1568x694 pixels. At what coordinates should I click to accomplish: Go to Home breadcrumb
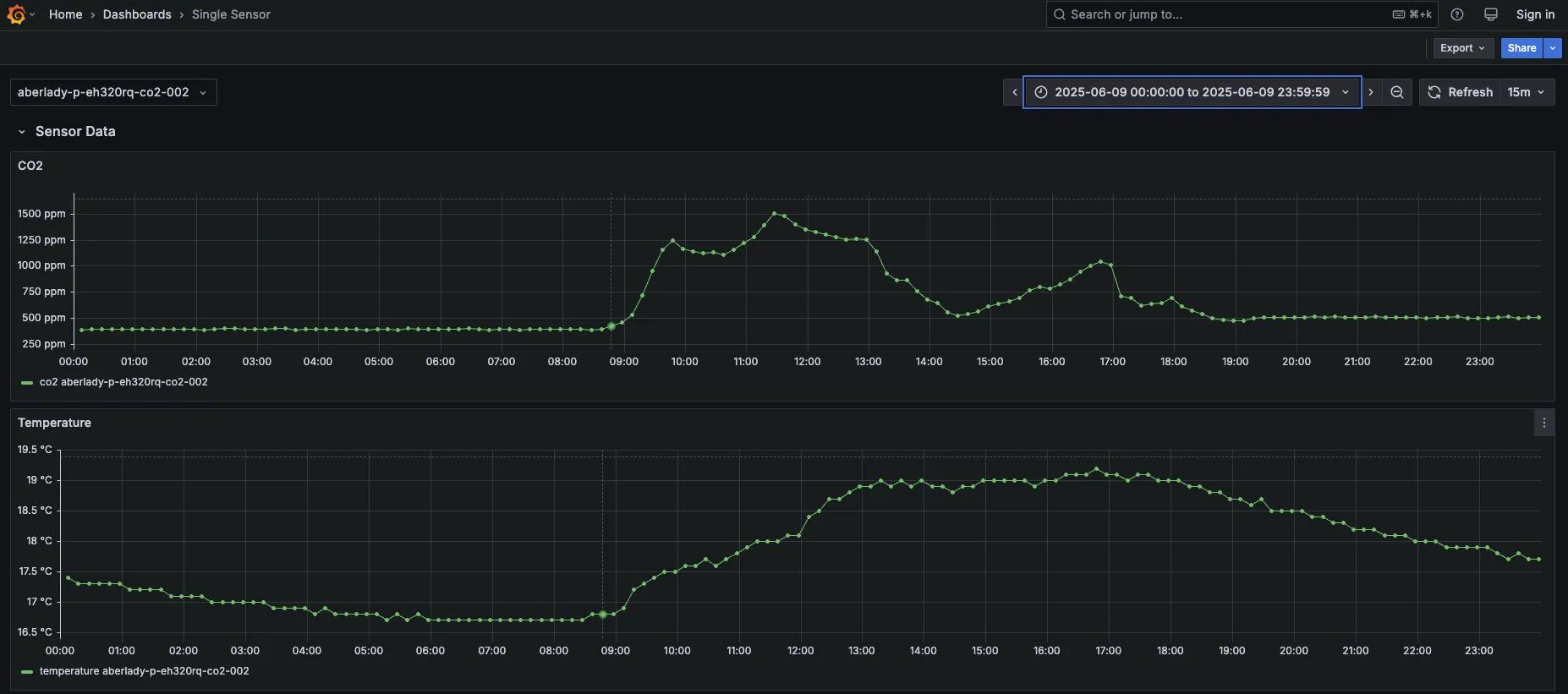coord(65,14)
